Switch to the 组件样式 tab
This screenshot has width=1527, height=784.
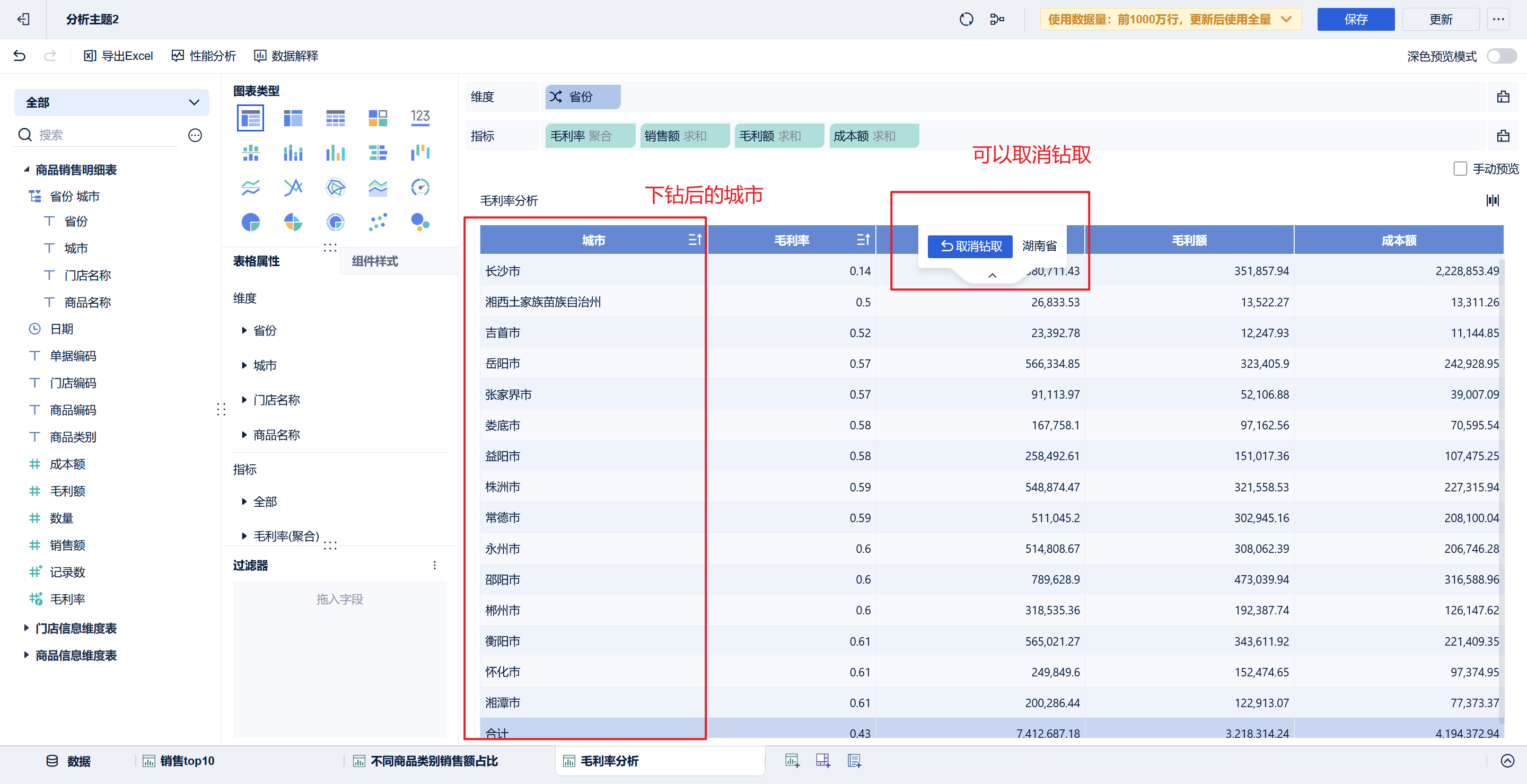click(375, 261)
